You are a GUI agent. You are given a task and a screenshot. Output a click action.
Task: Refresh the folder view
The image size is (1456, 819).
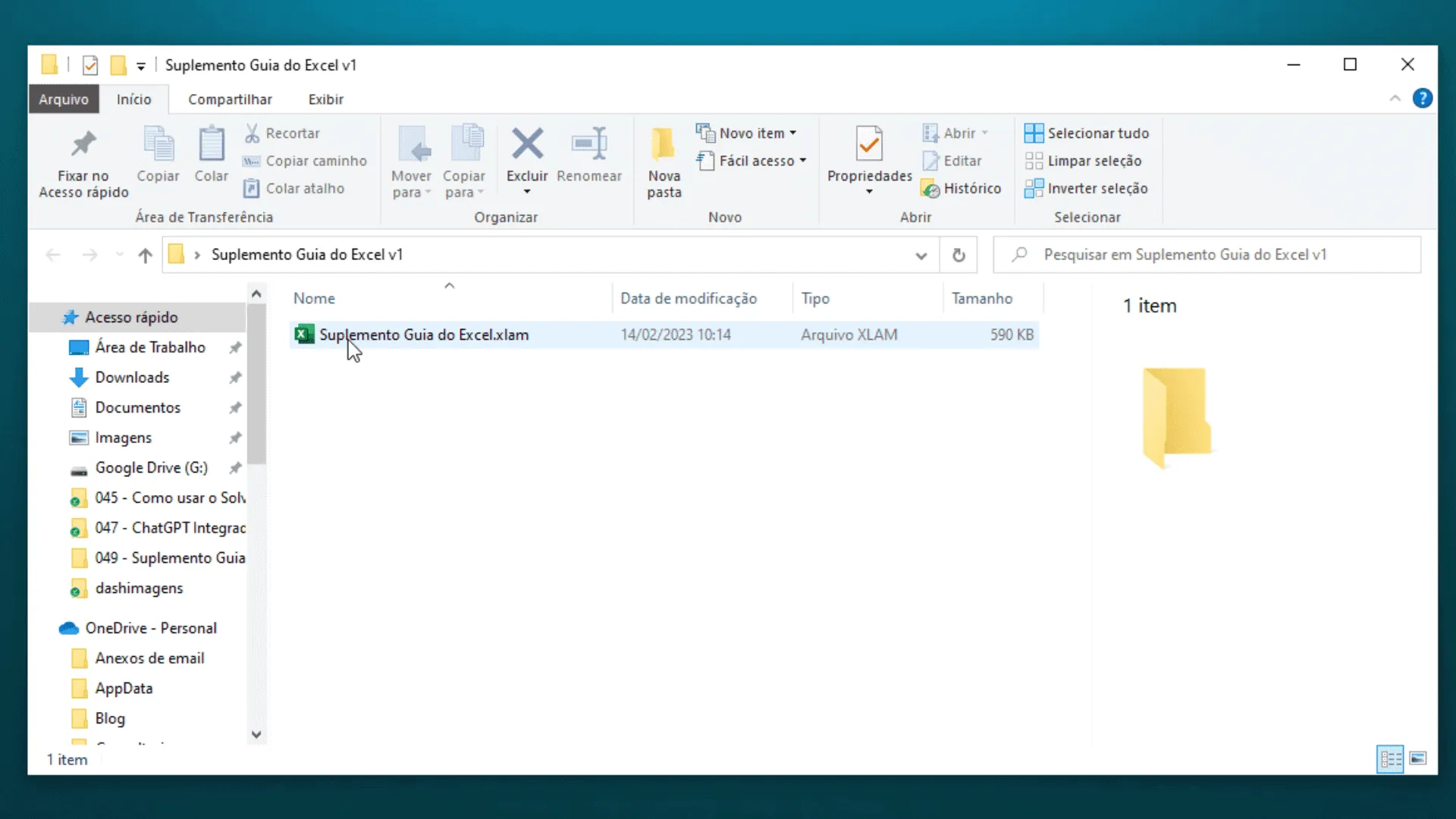click(959, 256)
